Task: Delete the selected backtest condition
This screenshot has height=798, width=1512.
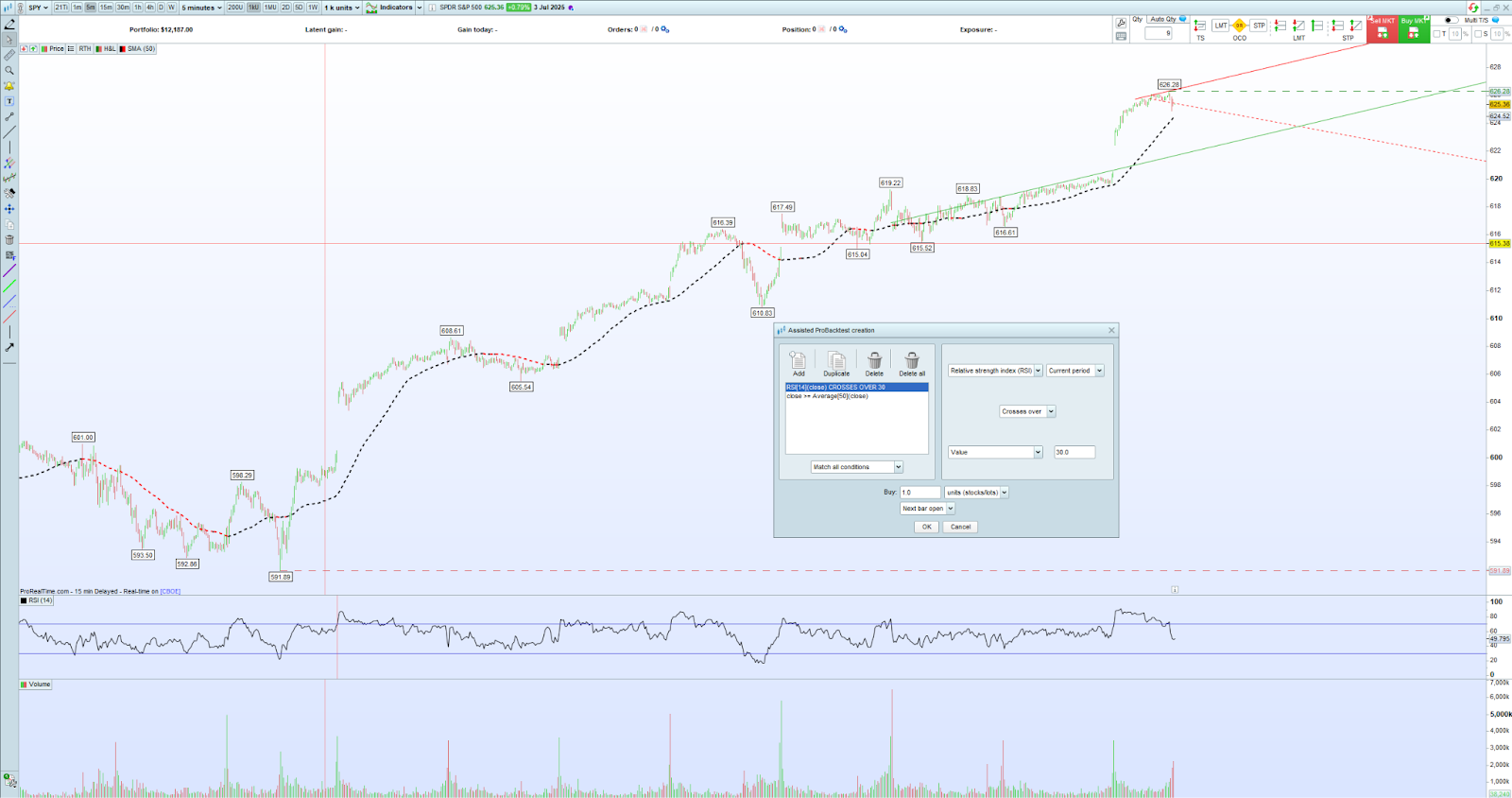Action: click(x=874, y=364)
